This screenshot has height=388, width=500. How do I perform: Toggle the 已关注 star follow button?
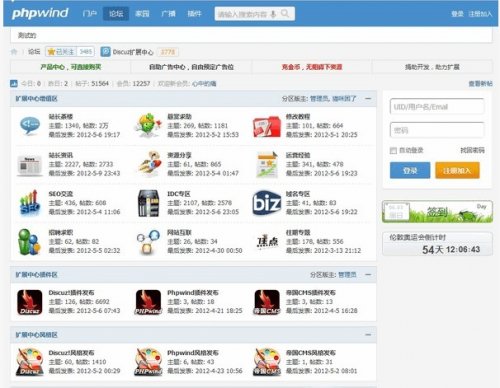61,52
